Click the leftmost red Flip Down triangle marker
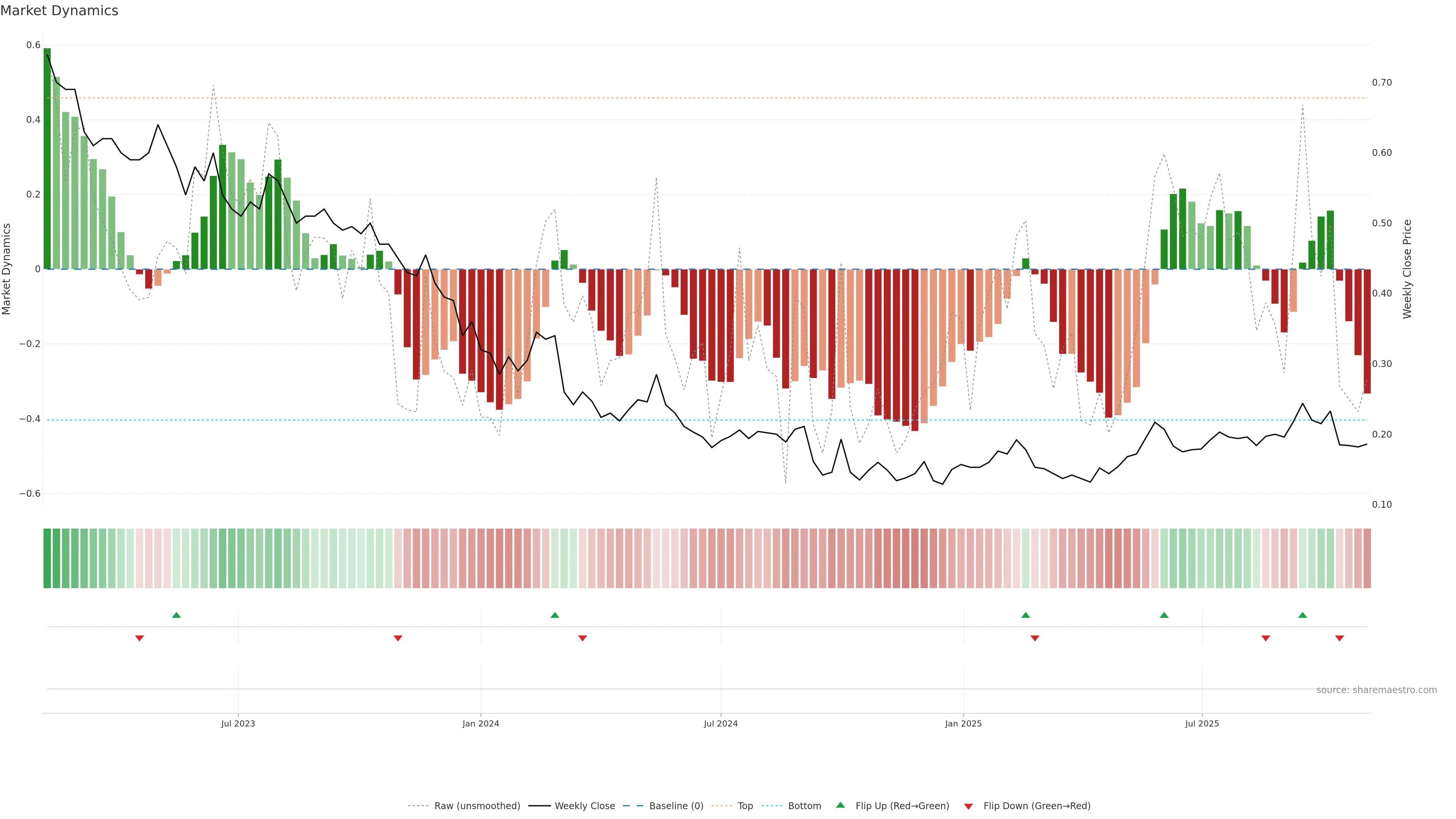The image size is (1456, 819). [x=140, y=638]
